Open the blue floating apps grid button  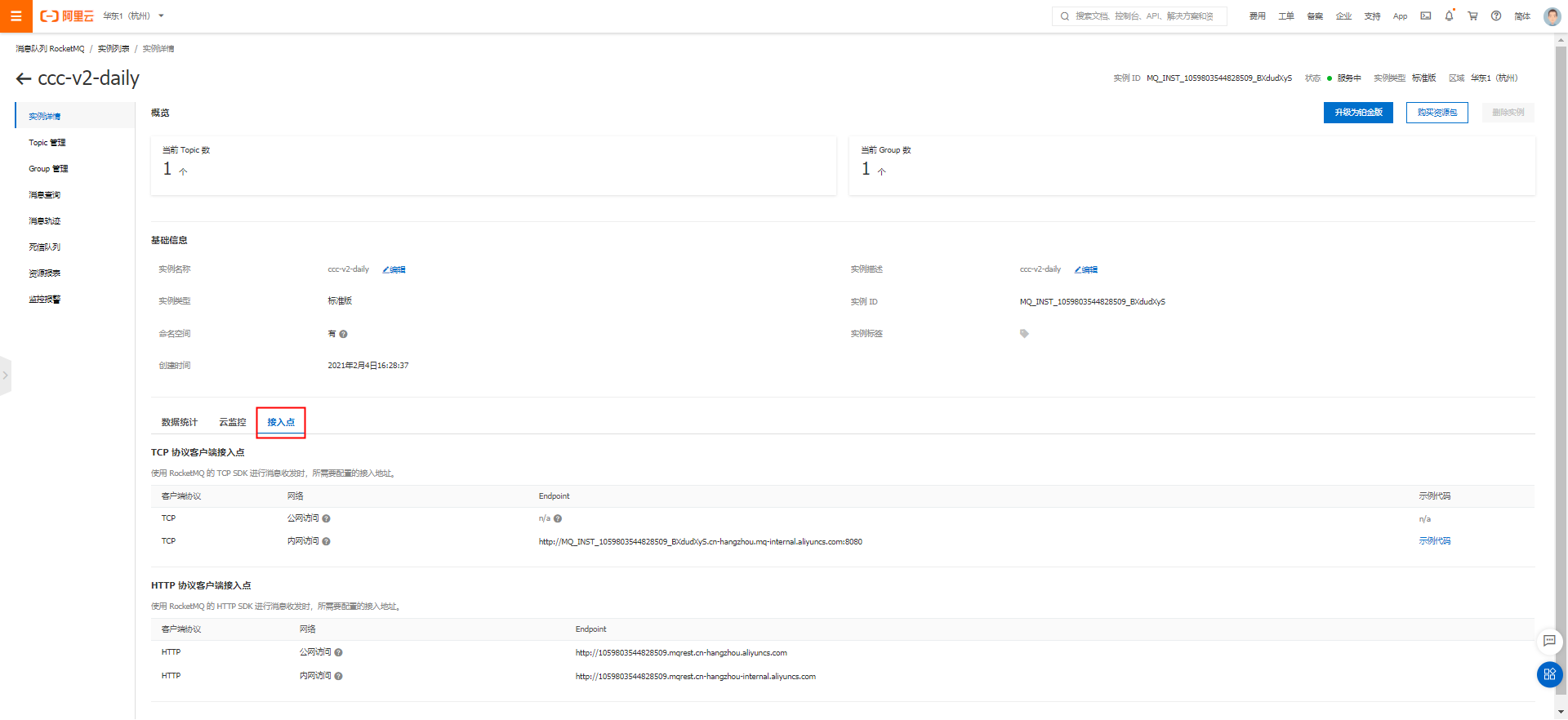[1549, 674]
